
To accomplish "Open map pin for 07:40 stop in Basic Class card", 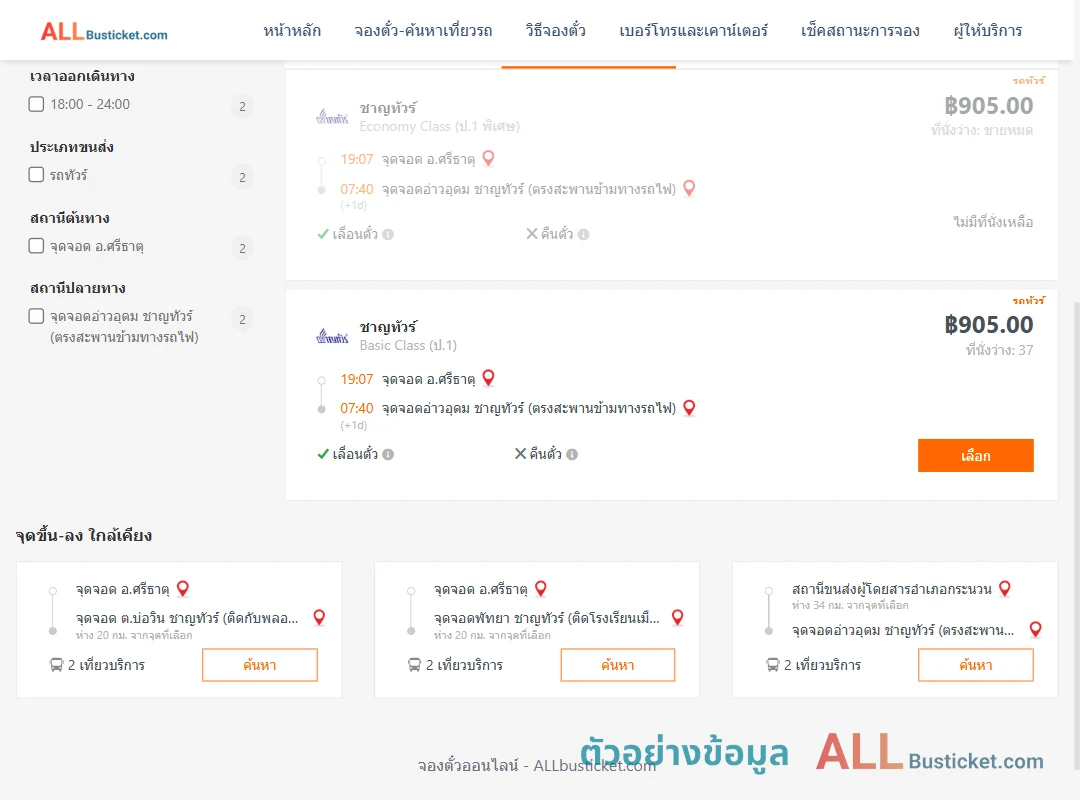I will click(689, 408).
